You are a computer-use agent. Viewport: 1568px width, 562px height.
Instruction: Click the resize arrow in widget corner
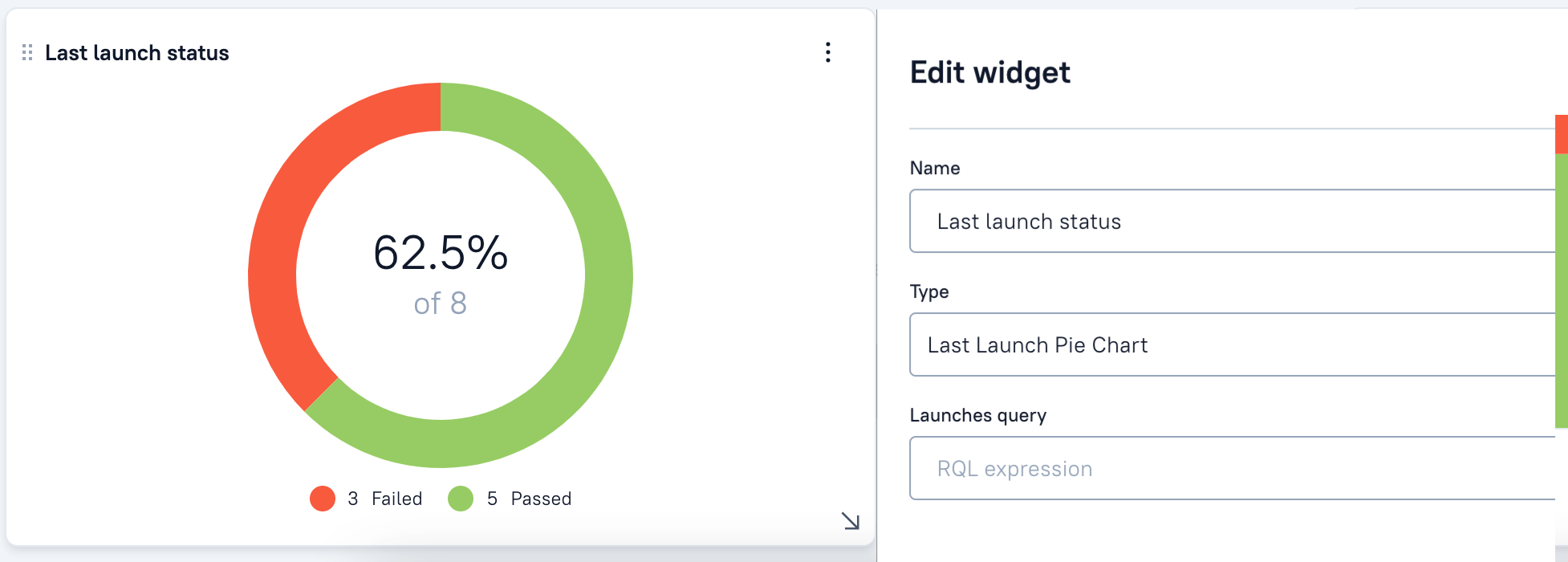[851, 521]
